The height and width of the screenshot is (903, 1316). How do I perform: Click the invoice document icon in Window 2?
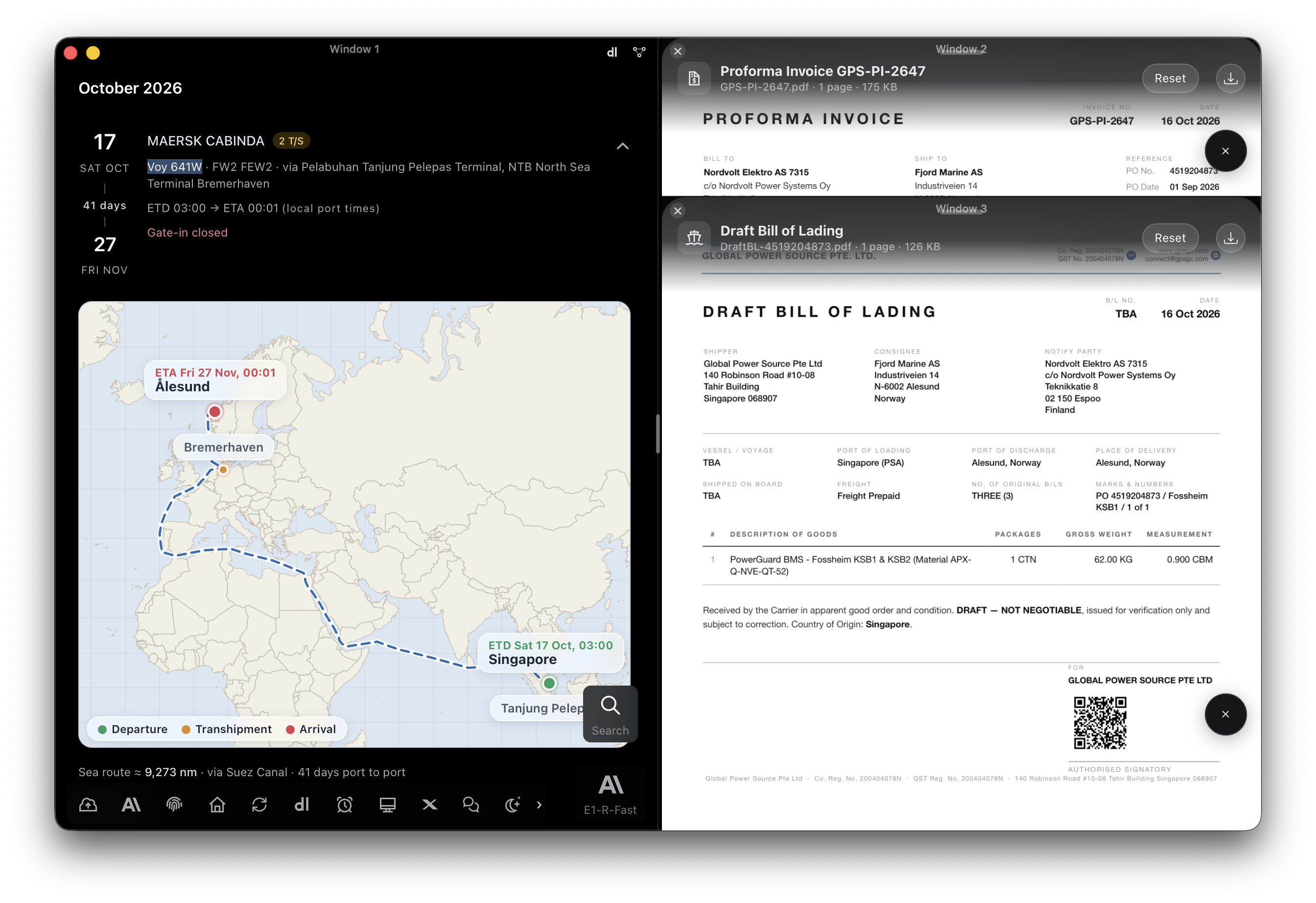coord(694,78)
